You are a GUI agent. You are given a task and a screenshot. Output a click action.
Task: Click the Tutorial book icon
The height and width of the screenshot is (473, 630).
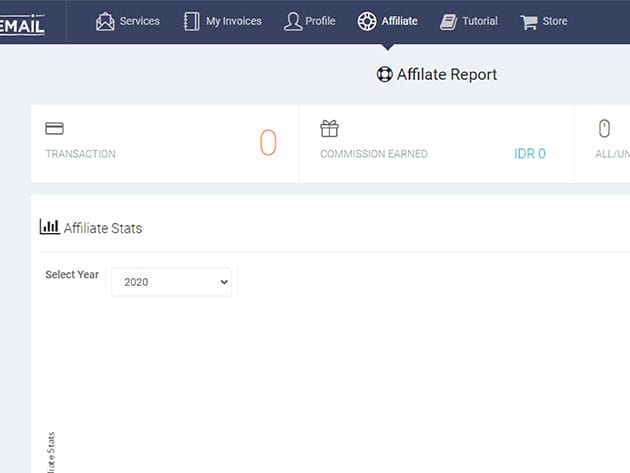click(448, 21)
